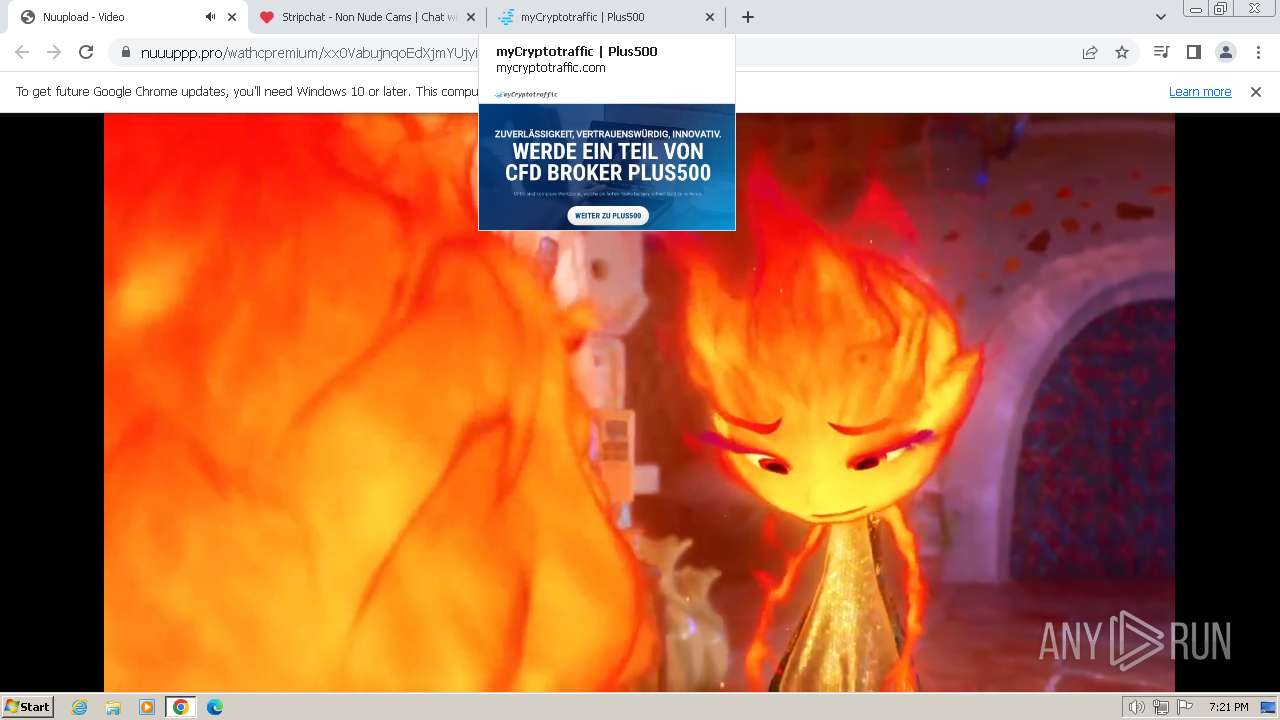The width and height of the screenshot is (1280, 720).
Task: Close the myCryptotraffic tab
Action: (710, 17)
